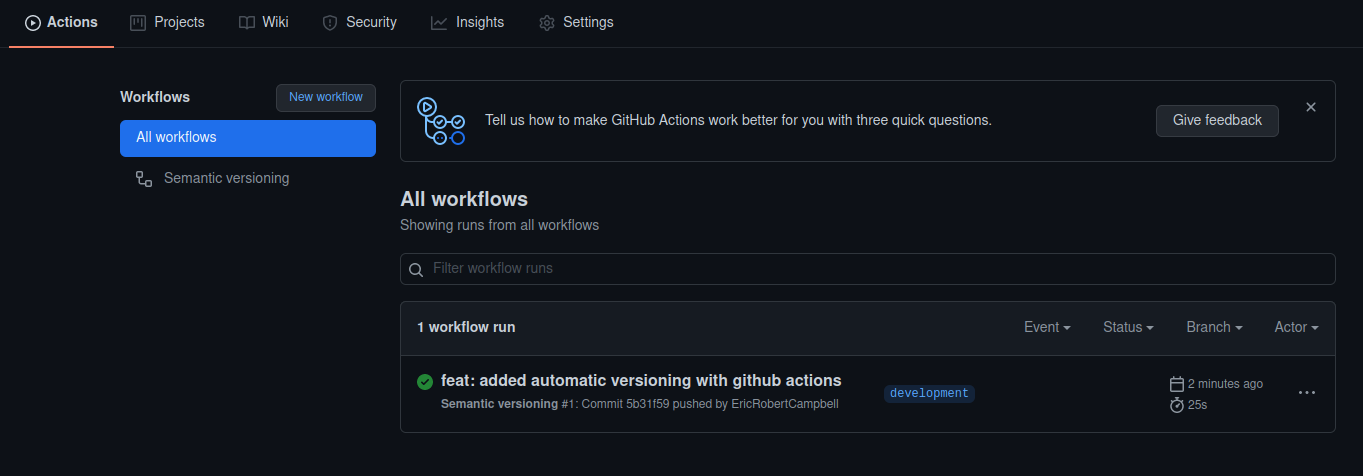The width and height of the screenshot is (1363, 476).
Task: Click the search magnifier icon
Action: coord(417,269)
